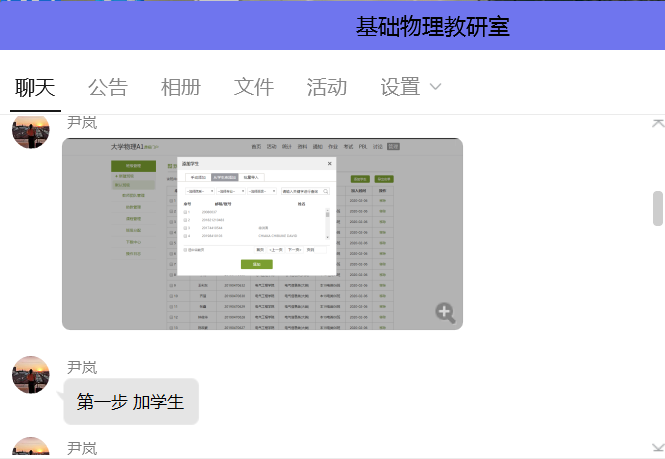This screenshot has width=665, height=459.
Task: Click the magnifier zoom icon on the image
Action: click(x=446, y=313)
